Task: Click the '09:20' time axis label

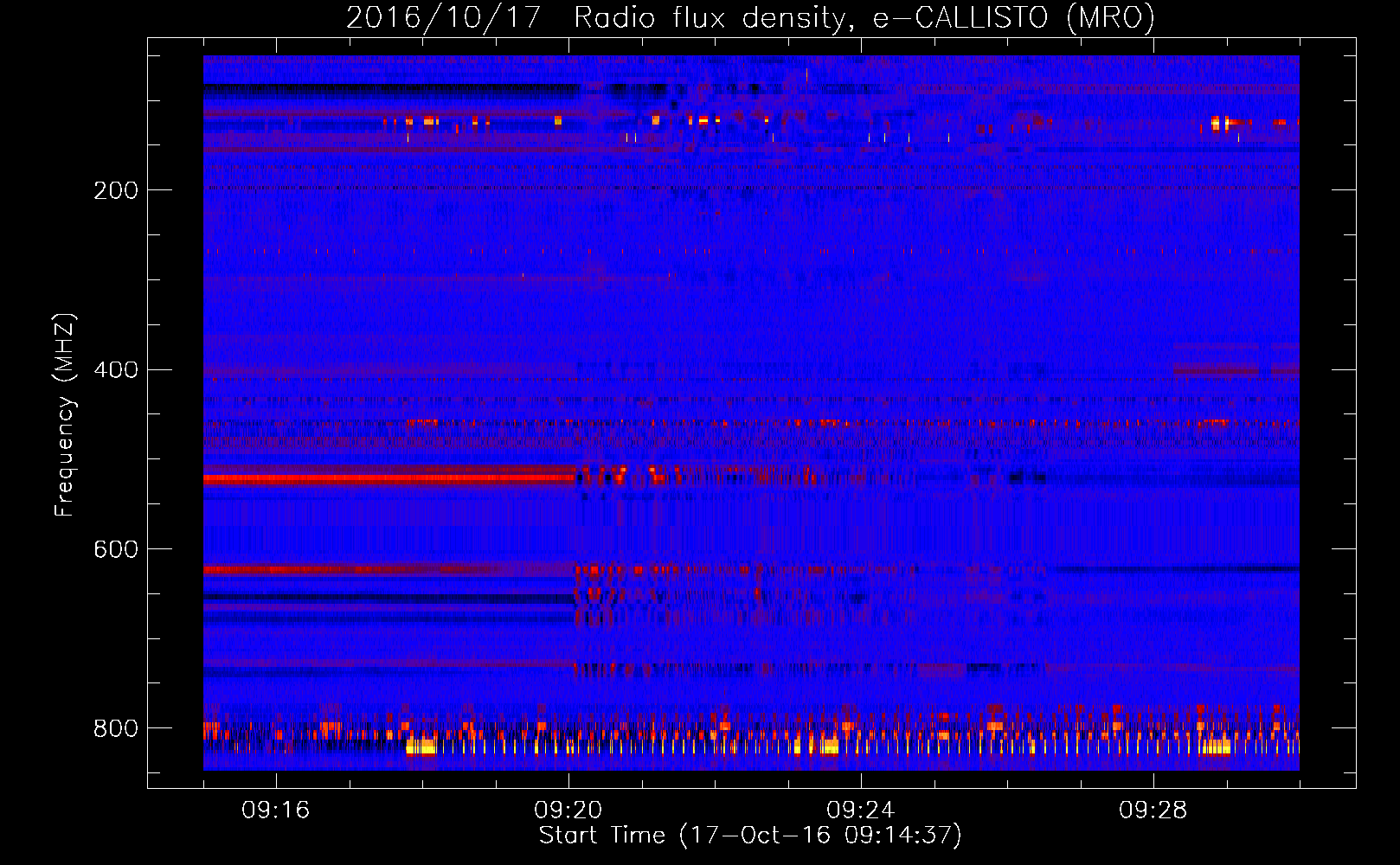Action: [568, 811]
